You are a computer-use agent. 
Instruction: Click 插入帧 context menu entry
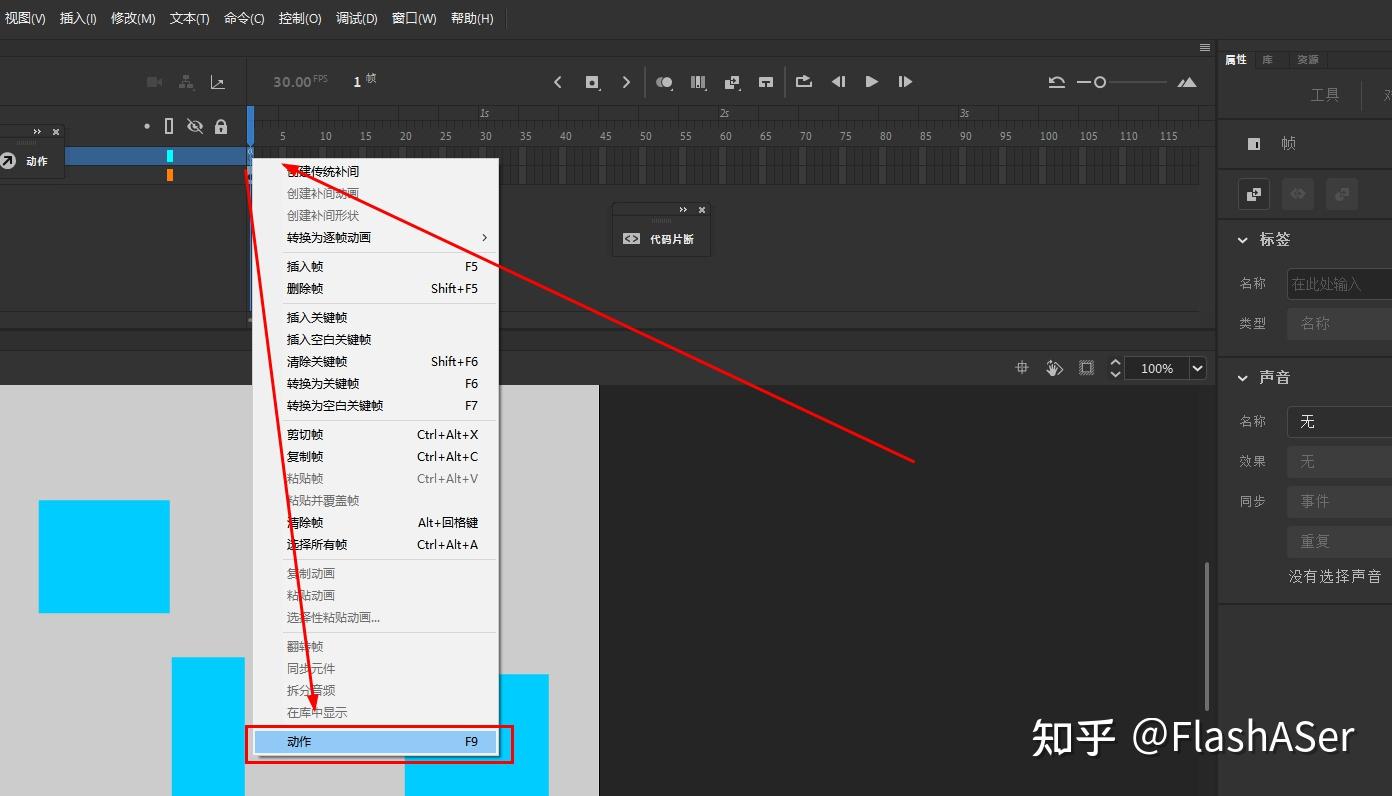pos(375,267)
